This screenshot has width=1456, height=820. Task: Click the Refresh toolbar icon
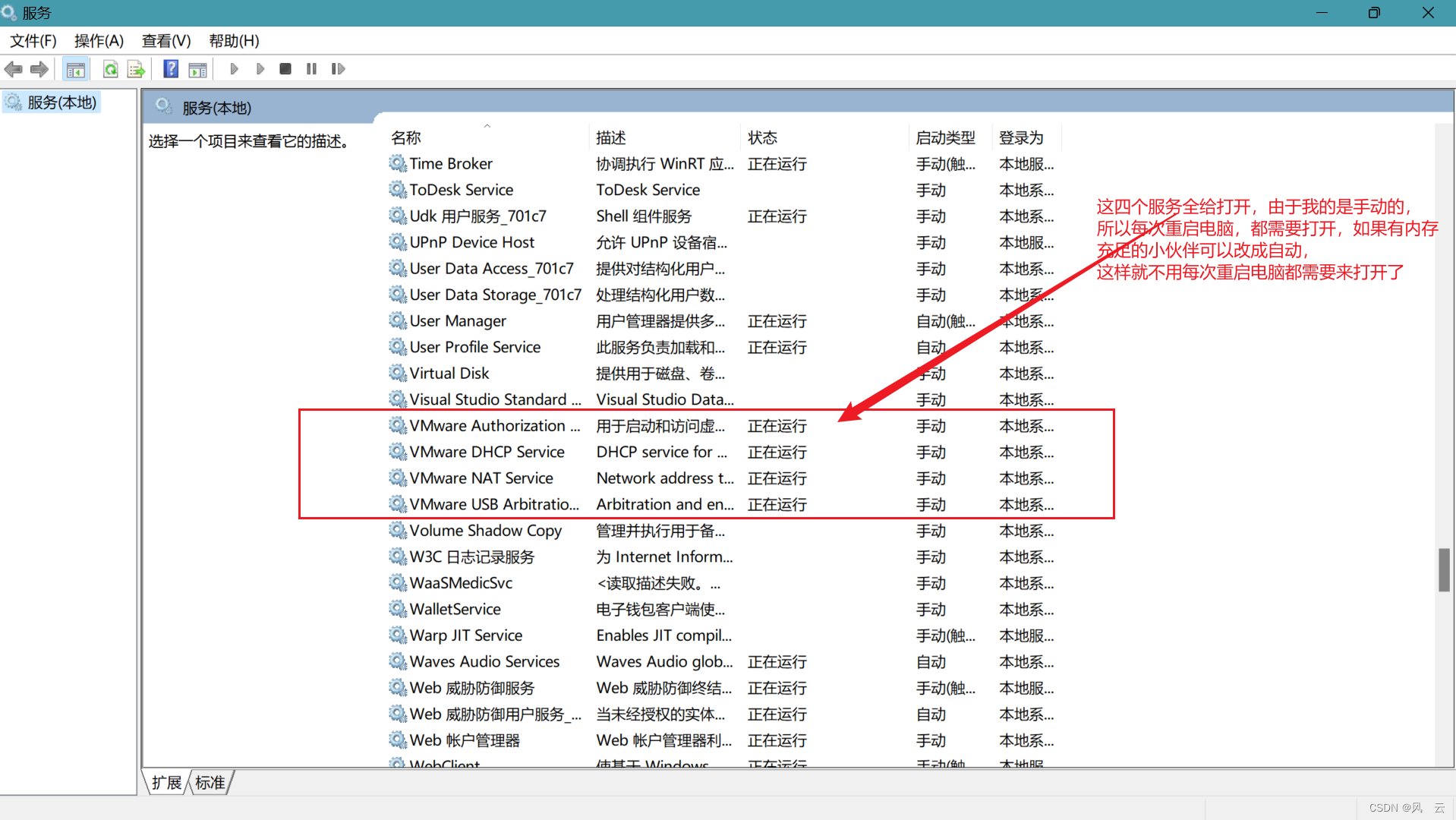(x=111, y=69)
